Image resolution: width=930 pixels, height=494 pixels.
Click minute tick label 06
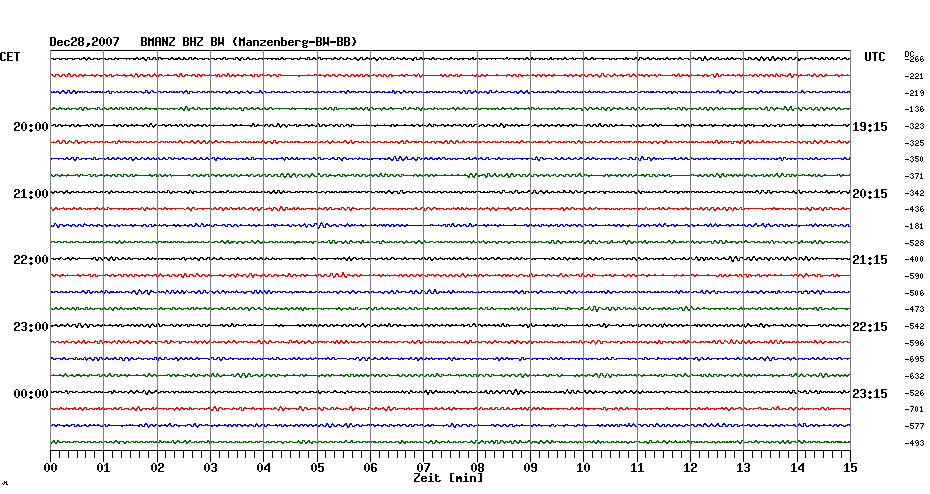[x=370, y=468]
